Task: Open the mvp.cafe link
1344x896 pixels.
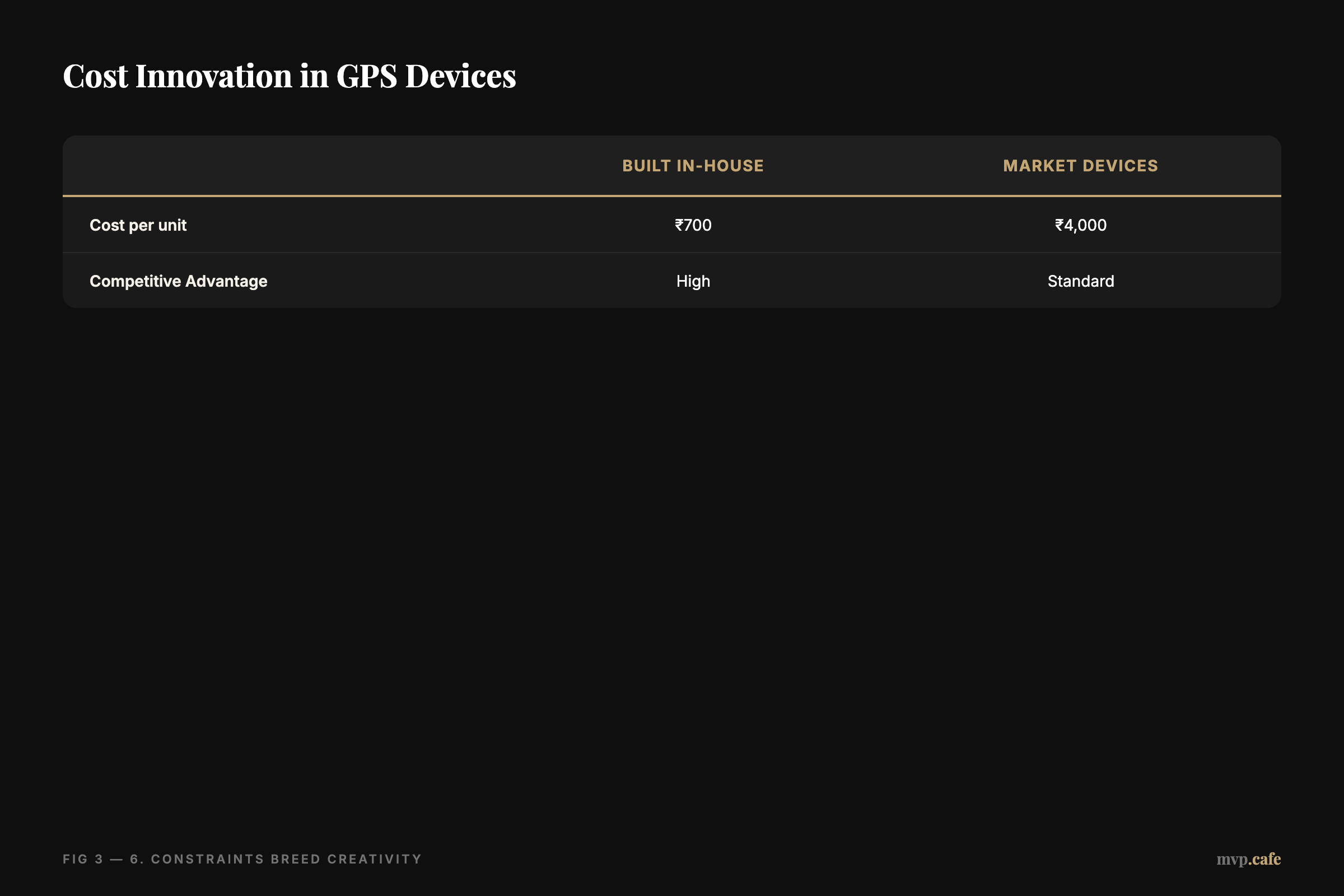Action: (x=1248, y=859)
